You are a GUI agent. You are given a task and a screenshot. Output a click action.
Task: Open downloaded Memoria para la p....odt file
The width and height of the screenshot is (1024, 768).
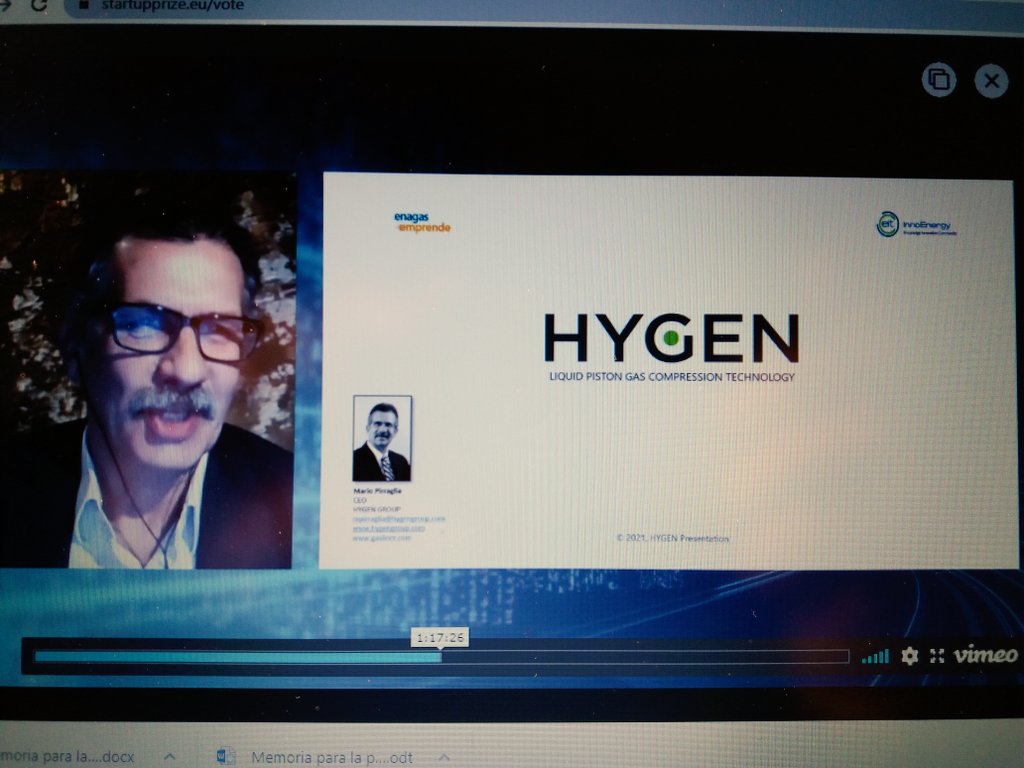tap(332, 758)
